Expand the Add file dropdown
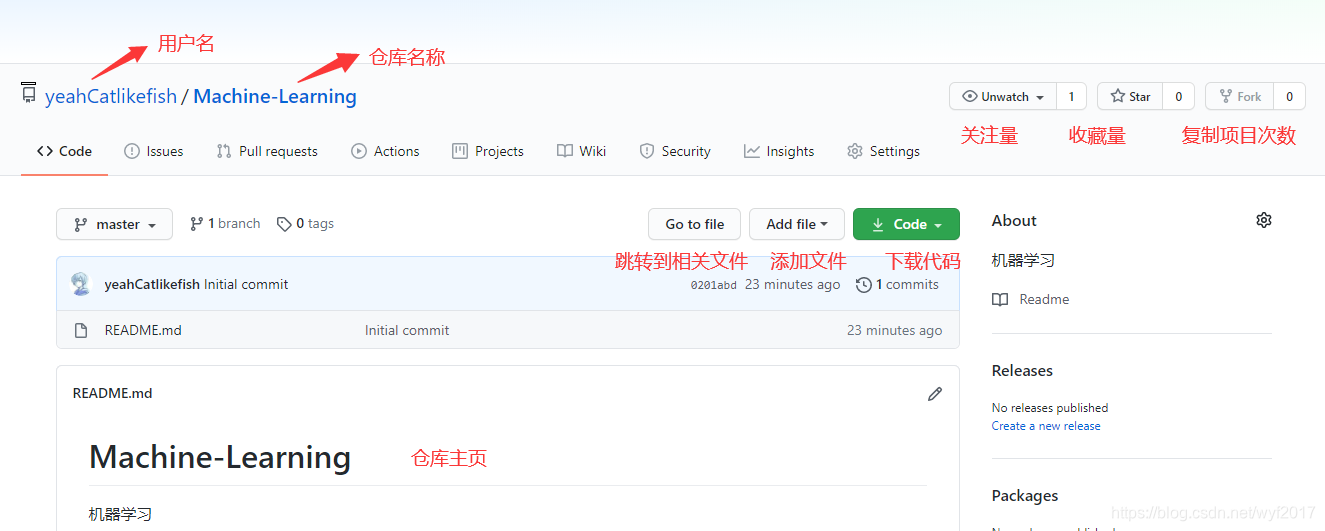Viewport: 1325px width, 531px height. click(x=797, y=224)
